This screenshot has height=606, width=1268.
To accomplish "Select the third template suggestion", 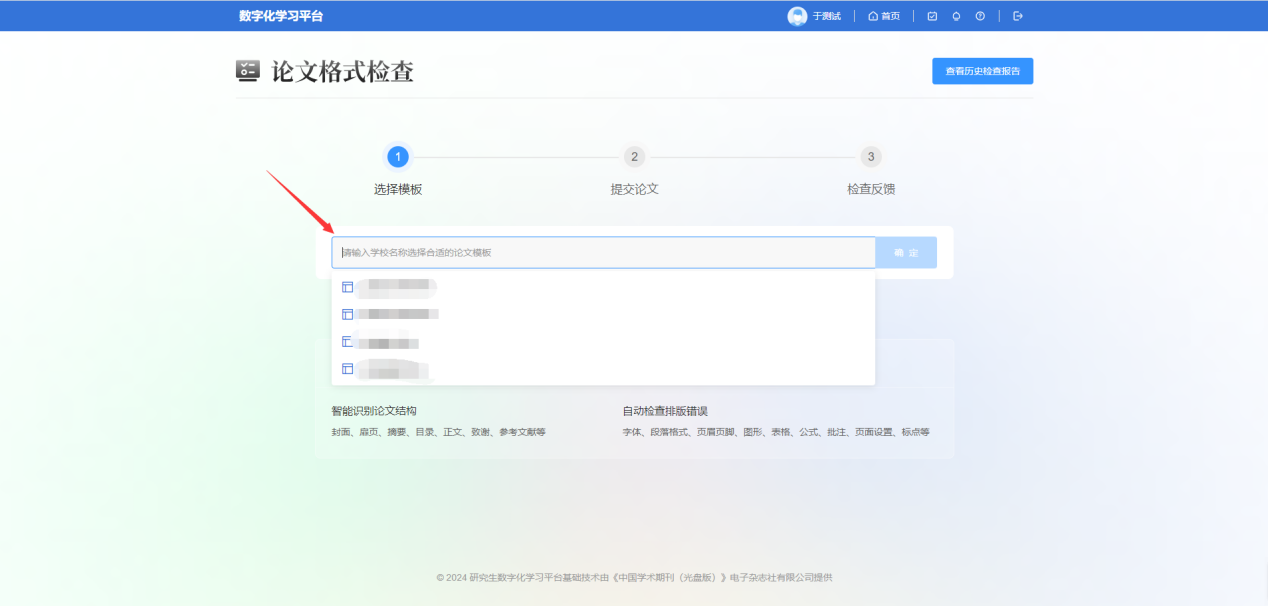I will click(x=390, y=342).
